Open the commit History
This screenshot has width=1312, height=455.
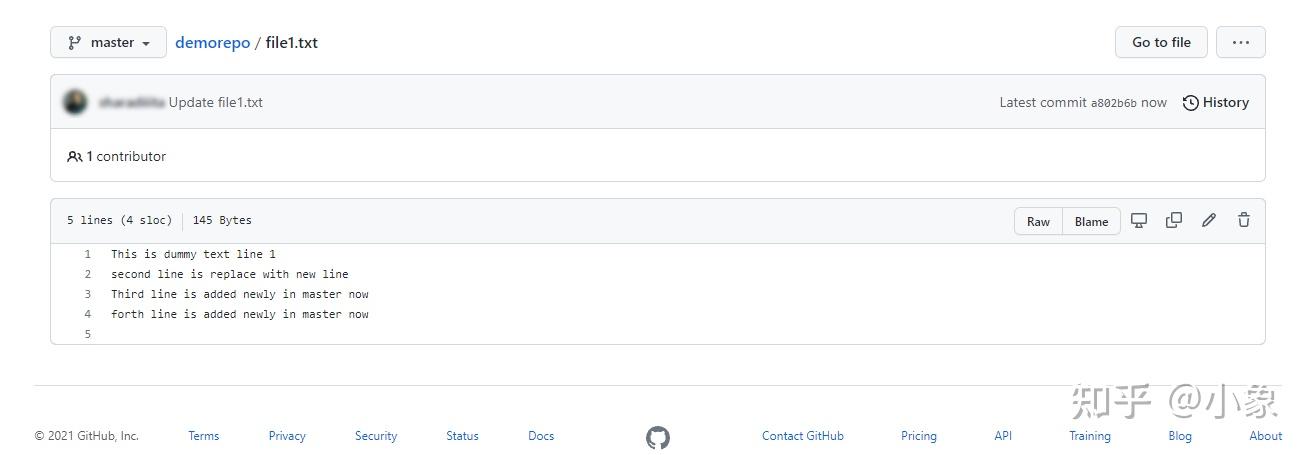pos(1216,102)
